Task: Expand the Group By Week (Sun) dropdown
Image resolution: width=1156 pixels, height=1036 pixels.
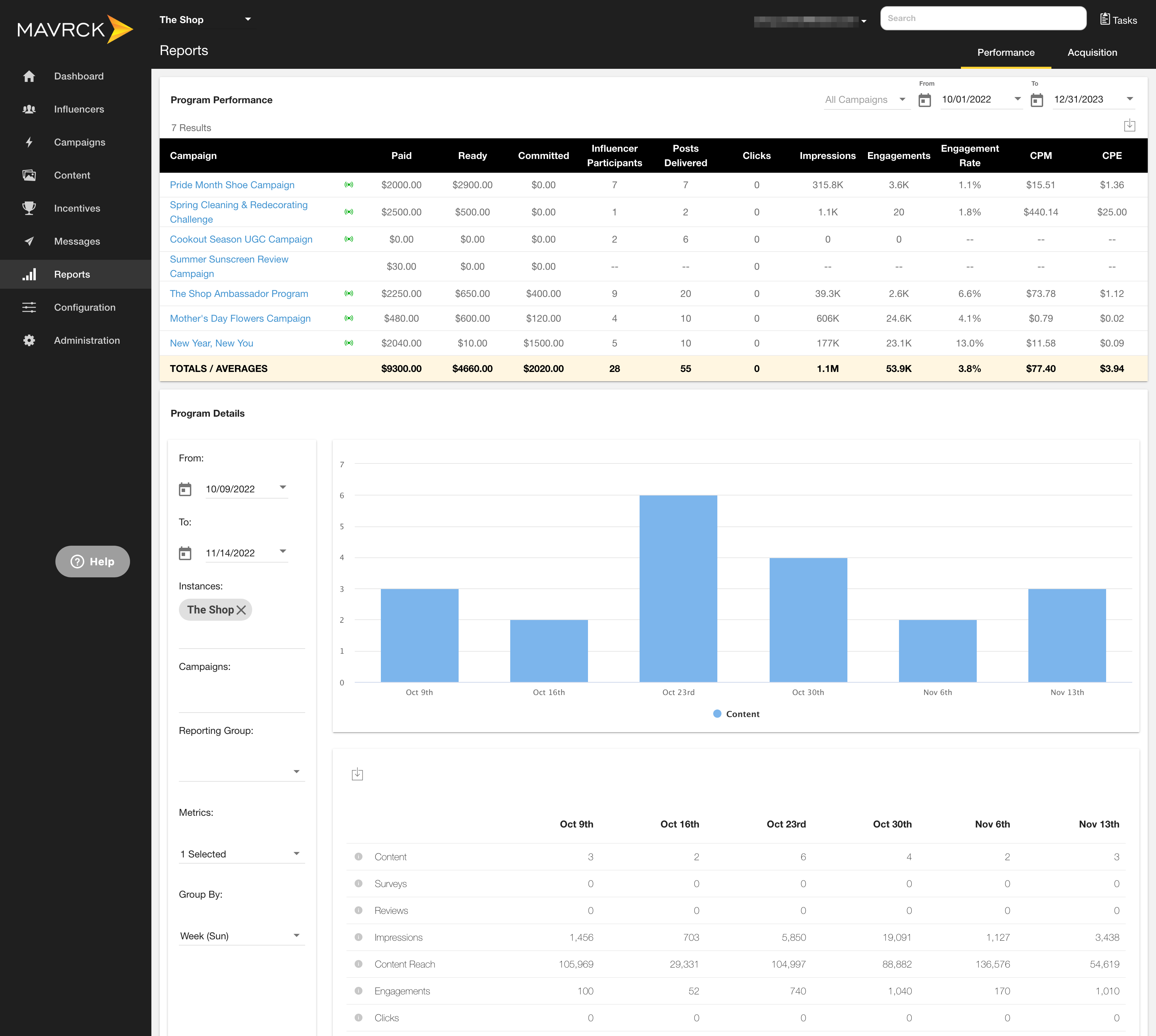Action: tap(241, 935)
